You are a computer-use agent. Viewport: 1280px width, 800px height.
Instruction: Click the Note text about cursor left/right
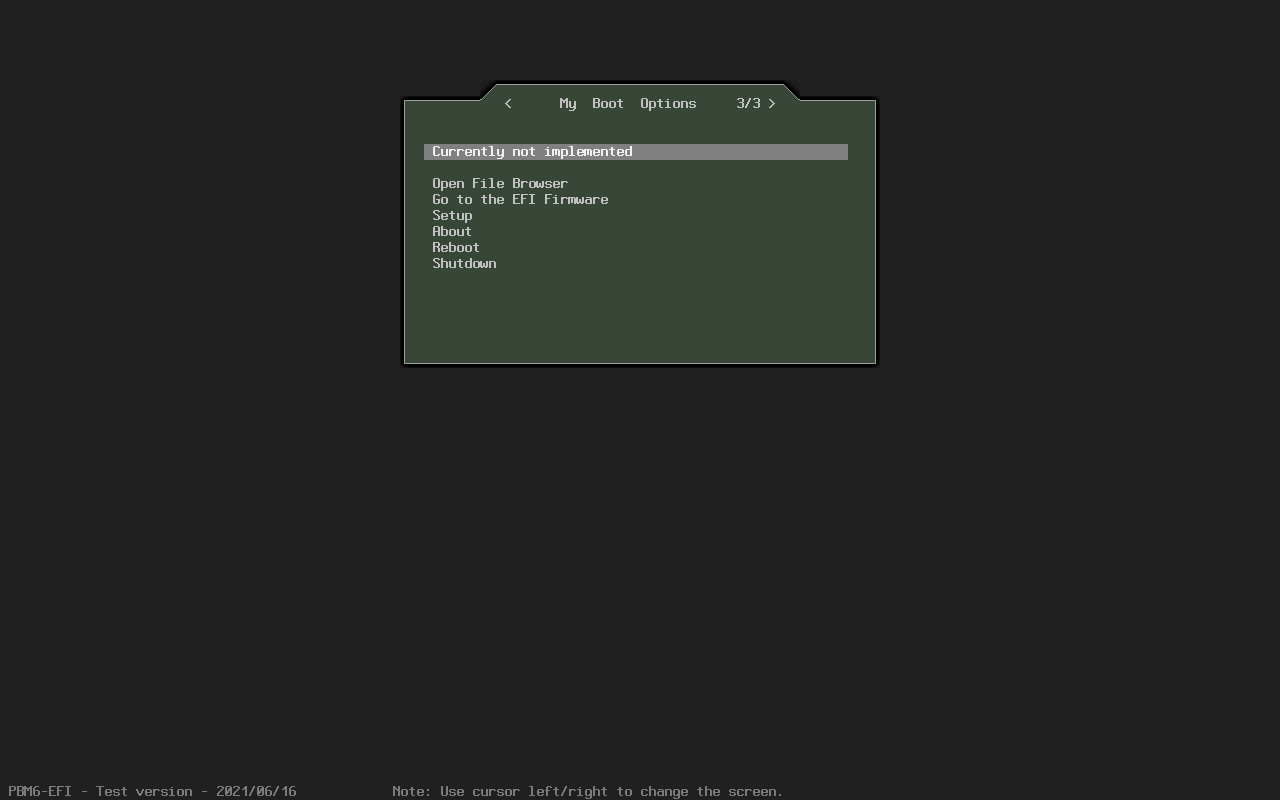point(587,791)
